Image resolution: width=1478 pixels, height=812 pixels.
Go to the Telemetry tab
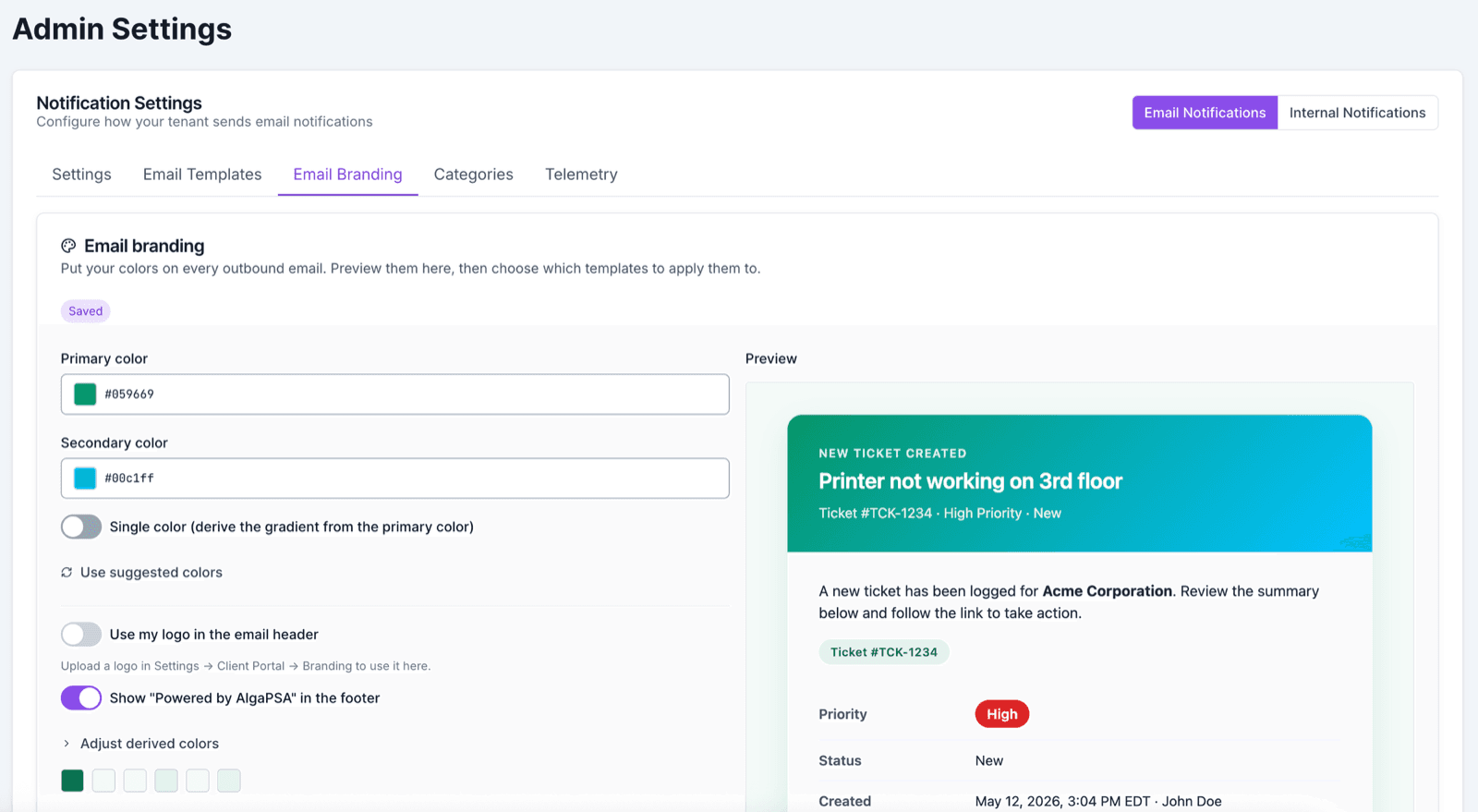tap(581, 175)
